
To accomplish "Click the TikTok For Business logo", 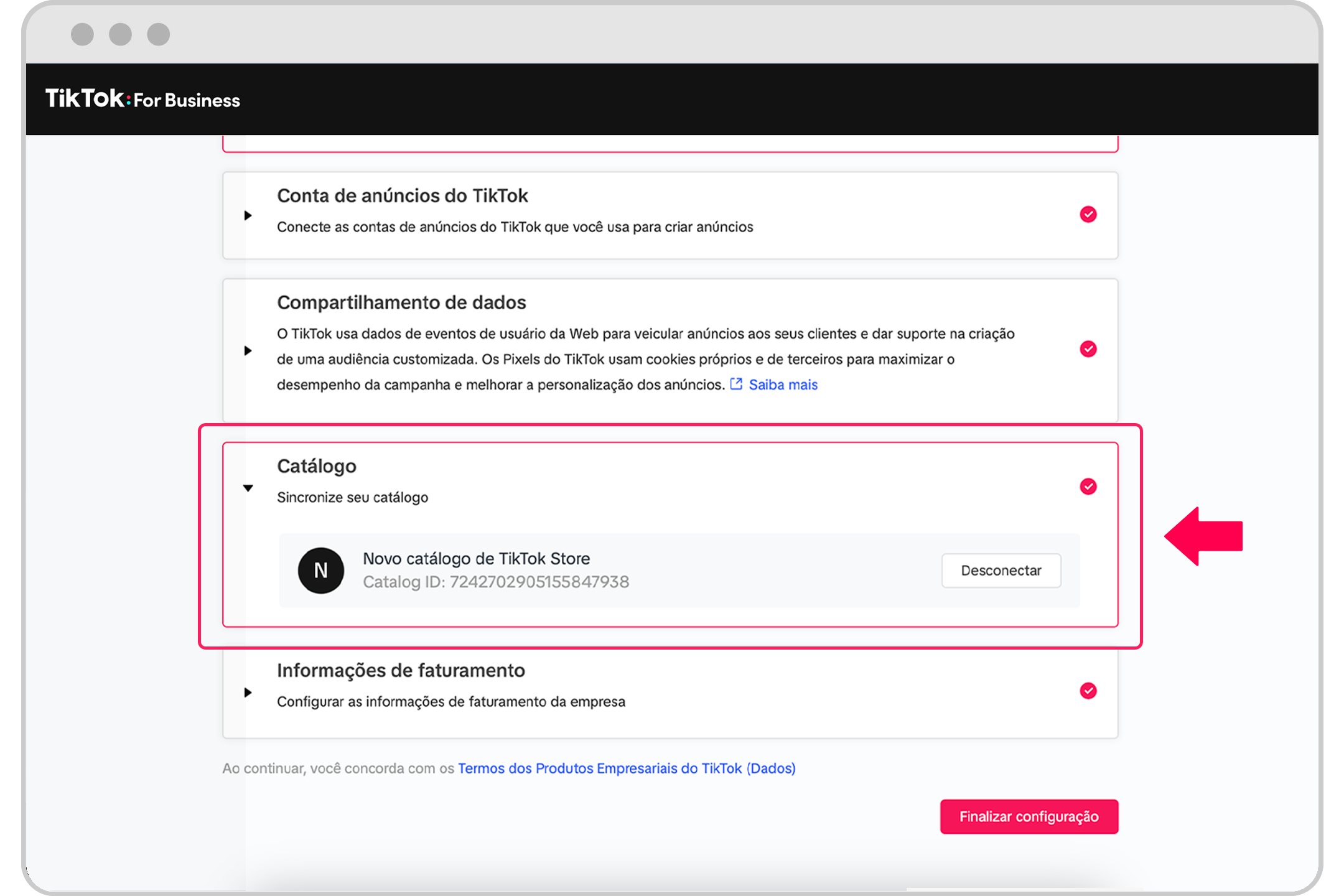I will tap(142, 99).
